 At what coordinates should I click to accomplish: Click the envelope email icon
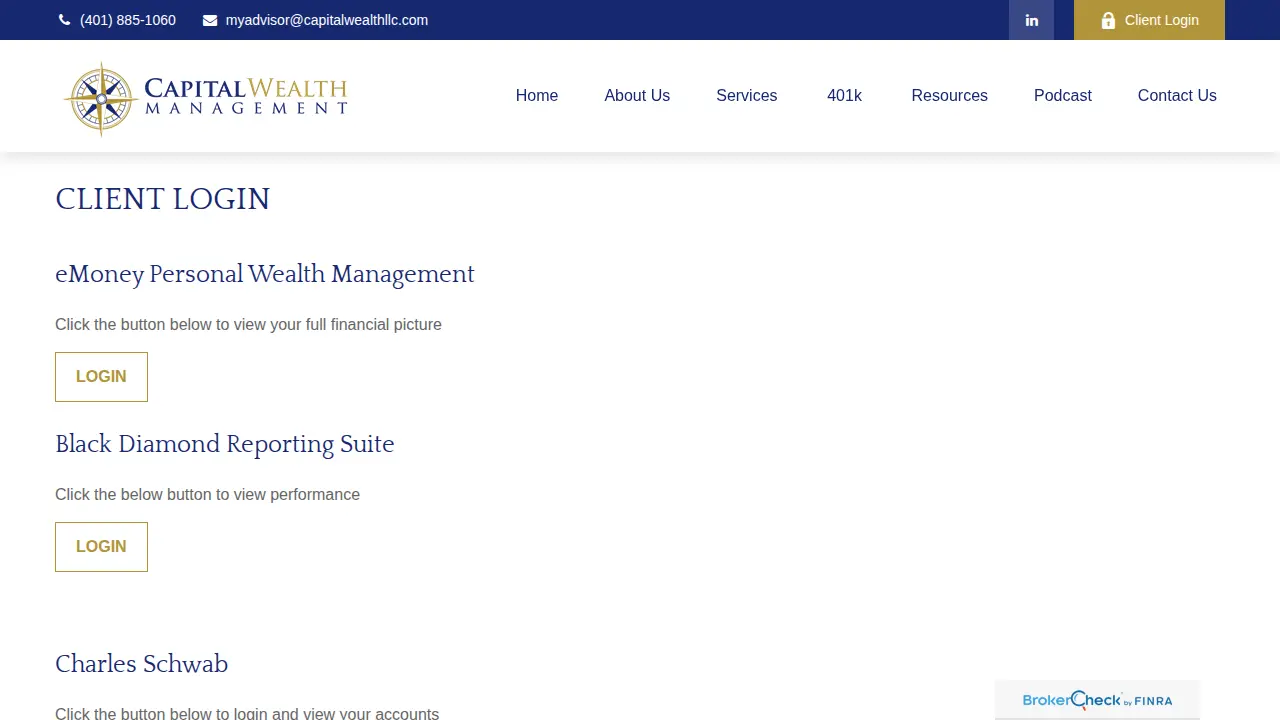[x=210, y=20]
